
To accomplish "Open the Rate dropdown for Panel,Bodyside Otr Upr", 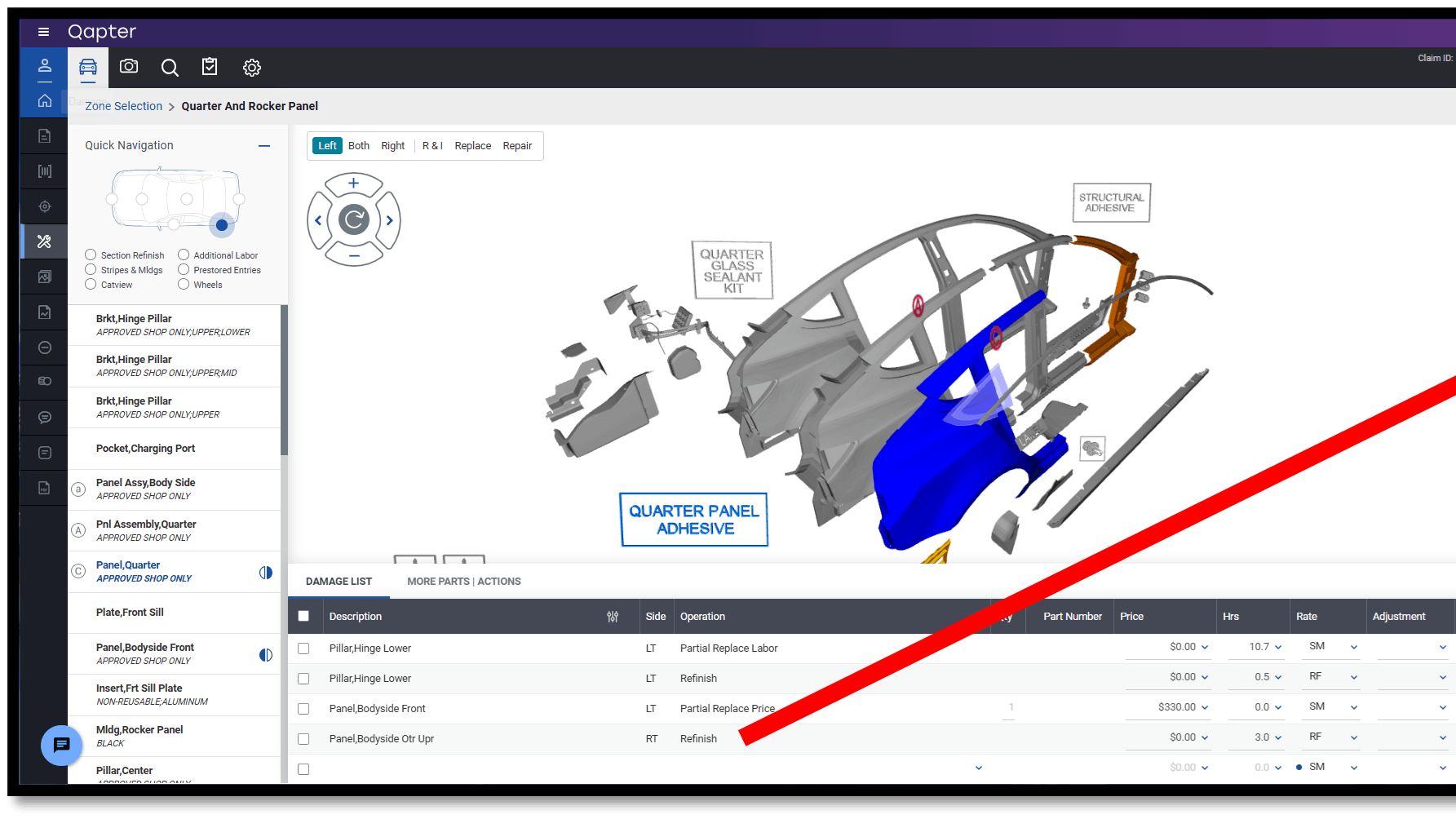I will tap(1354, 738).
